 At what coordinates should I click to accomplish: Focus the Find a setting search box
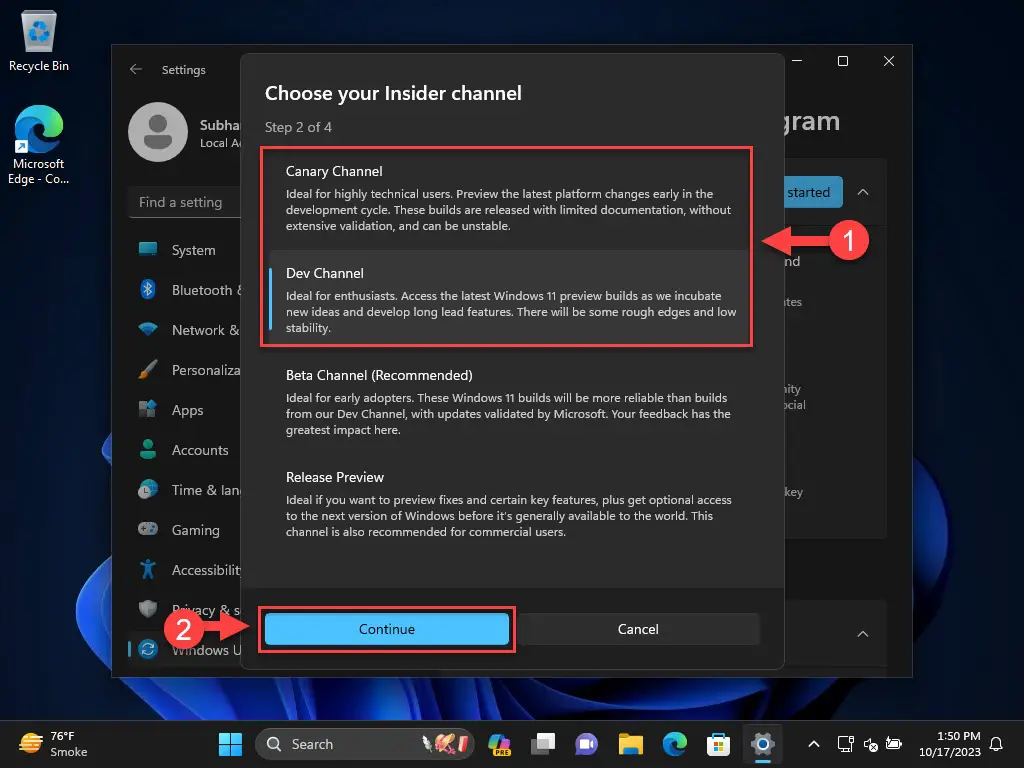pyautogui.click(x=186, y=202)
